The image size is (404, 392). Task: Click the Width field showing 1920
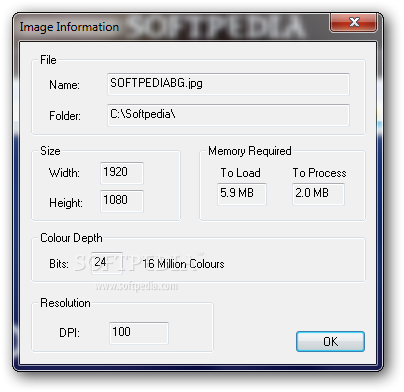point(122,173)
